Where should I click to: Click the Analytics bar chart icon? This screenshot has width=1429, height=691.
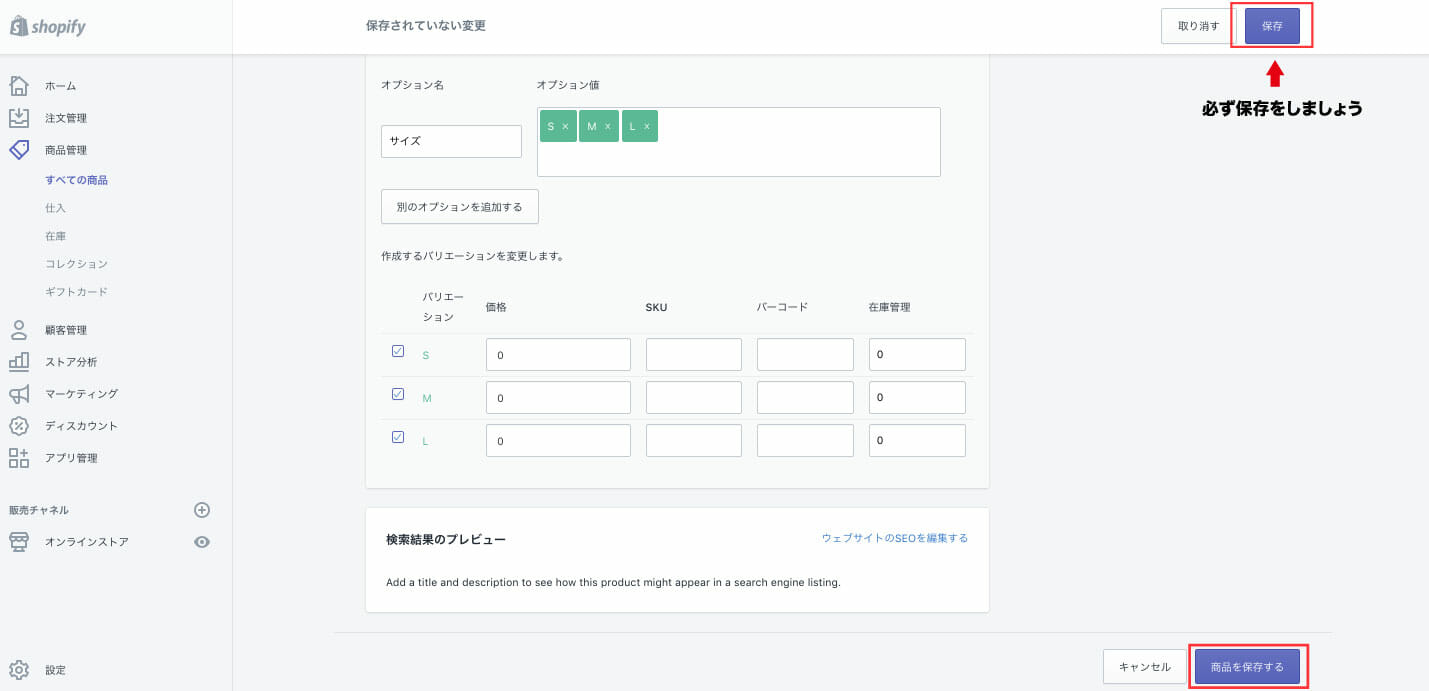coord(19,362)
